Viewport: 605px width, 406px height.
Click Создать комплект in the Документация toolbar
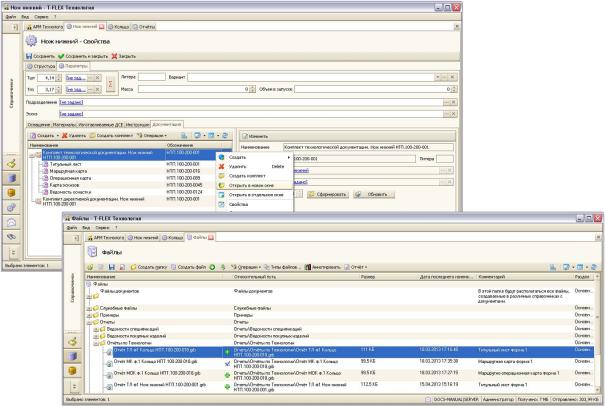point(111,135)
